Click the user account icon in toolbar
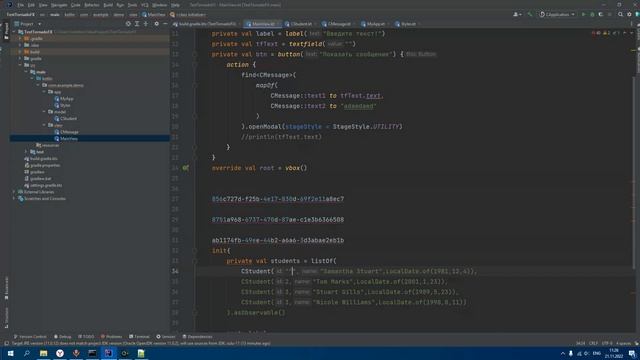 point(517,14)
